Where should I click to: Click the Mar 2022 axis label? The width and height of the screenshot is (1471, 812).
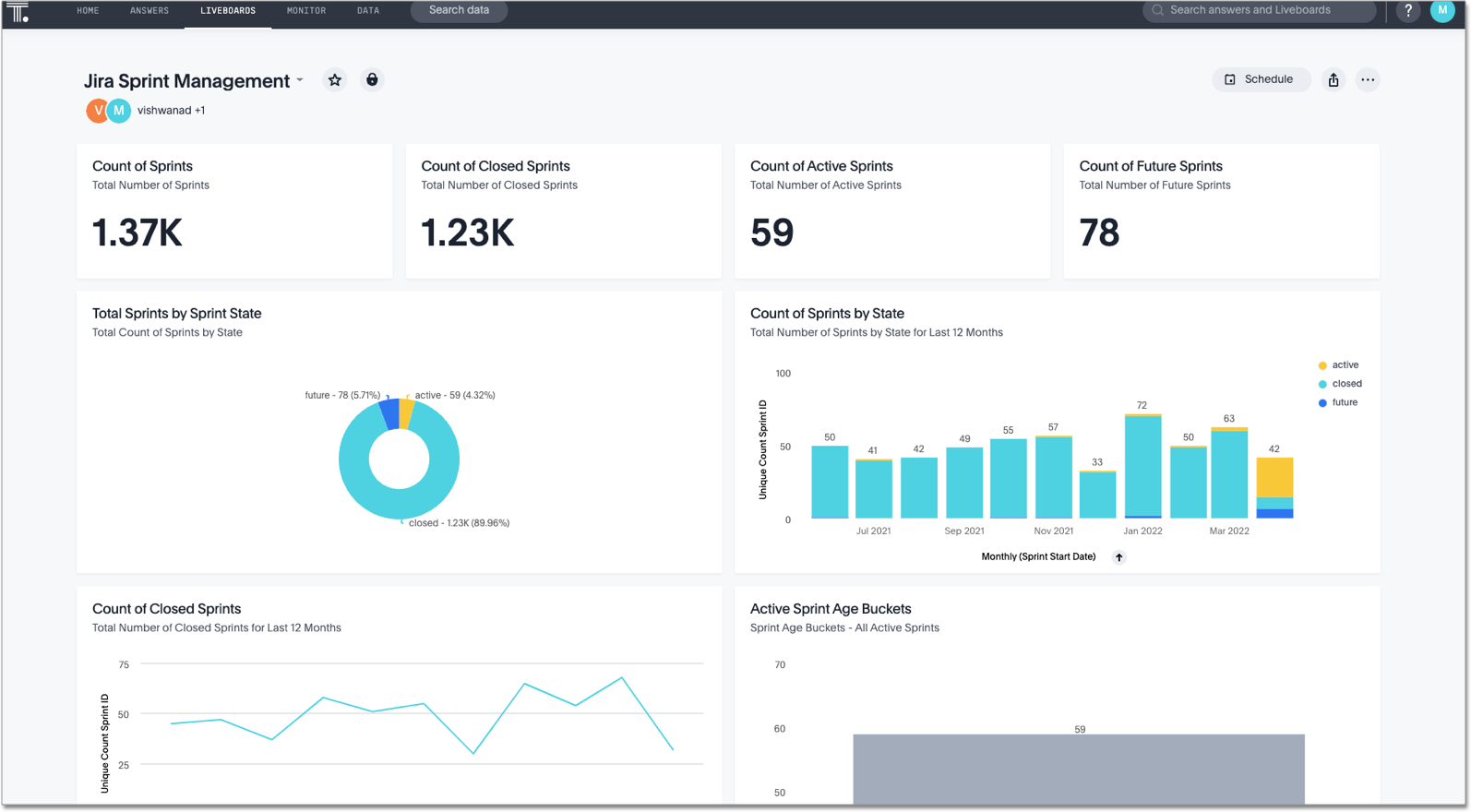point(1229,531)
